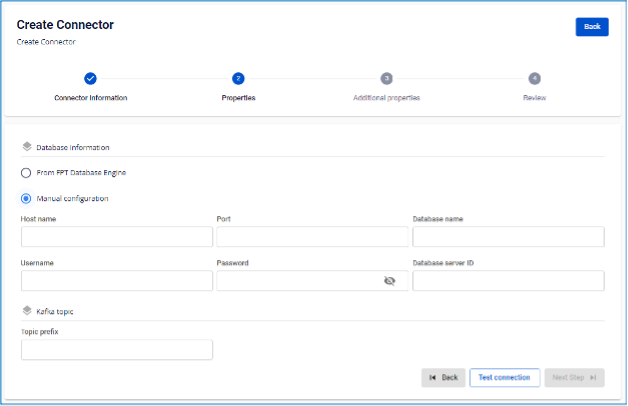Open the Properties step label
Image resolution: width=628 pixels, height=406 pixels.
(238, 98)
